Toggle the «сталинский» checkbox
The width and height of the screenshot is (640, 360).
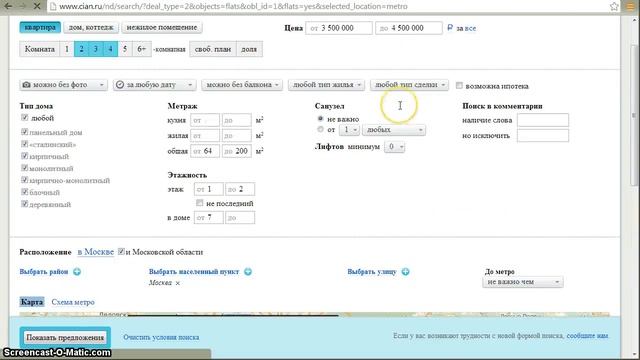tap(24, 144)
